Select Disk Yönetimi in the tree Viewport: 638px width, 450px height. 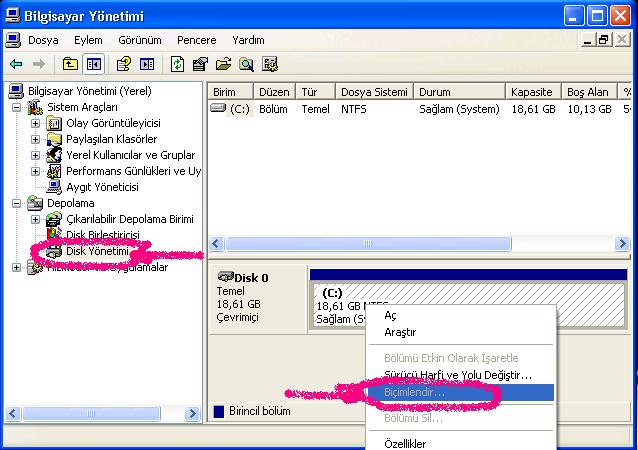[x=97, y=251]
